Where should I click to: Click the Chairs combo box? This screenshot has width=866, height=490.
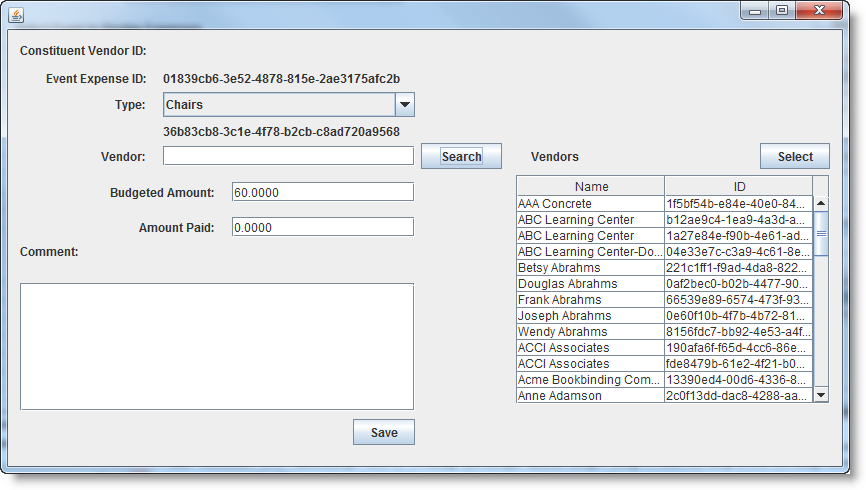coord(278,105)
